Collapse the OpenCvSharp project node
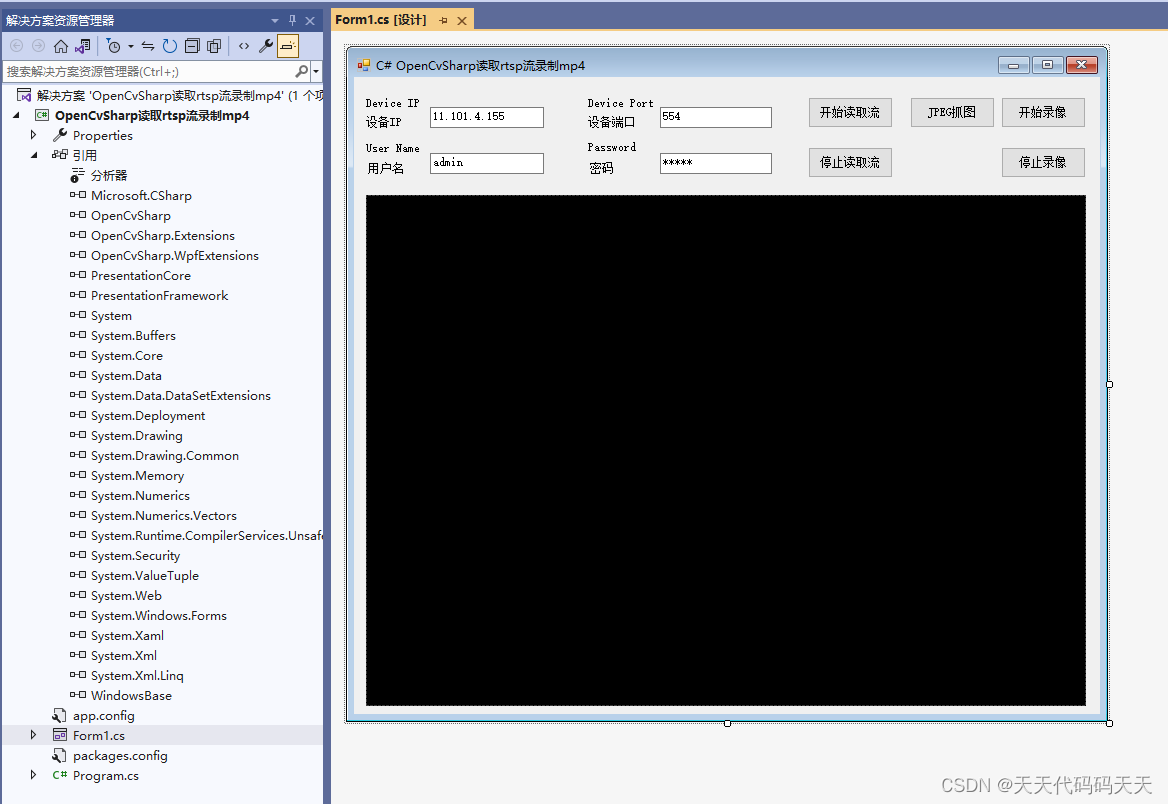 point(16,115)
